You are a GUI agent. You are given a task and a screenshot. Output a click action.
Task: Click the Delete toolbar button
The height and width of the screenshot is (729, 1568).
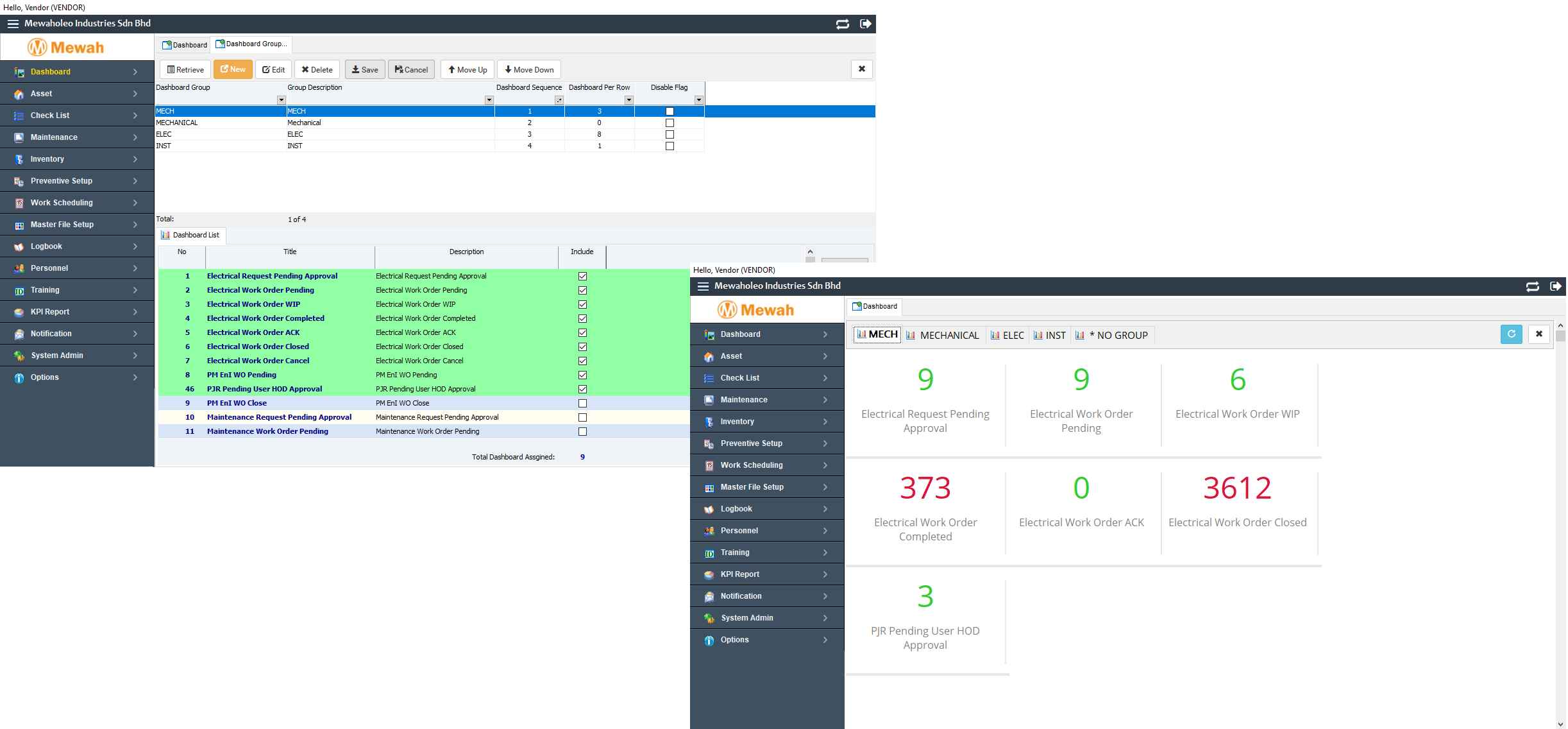coord(317,69)
